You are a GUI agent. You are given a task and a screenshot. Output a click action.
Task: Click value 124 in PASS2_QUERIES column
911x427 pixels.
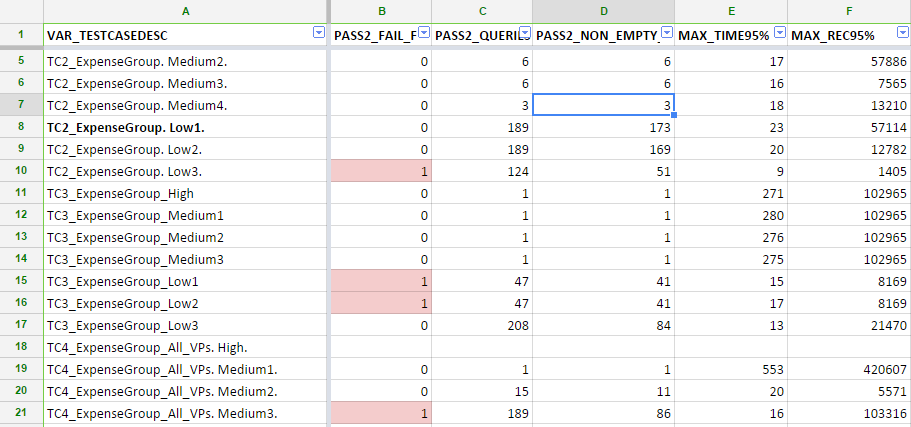tap(518, 171)
